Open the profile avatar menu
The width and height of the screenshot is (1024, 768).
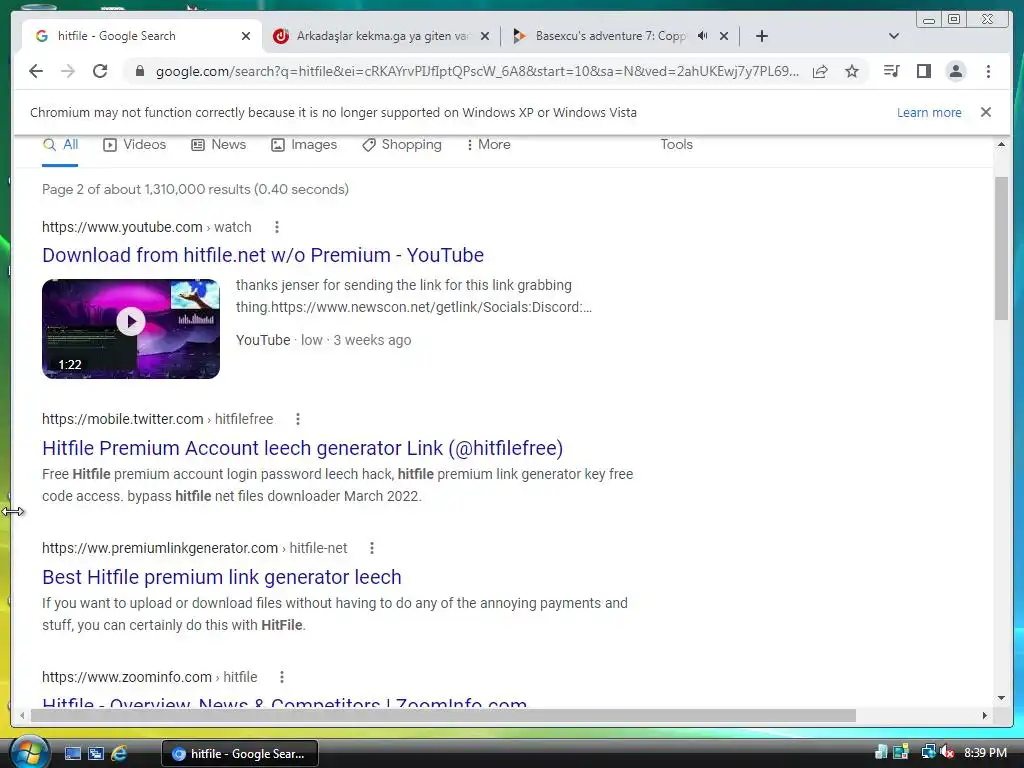[955, 71]
